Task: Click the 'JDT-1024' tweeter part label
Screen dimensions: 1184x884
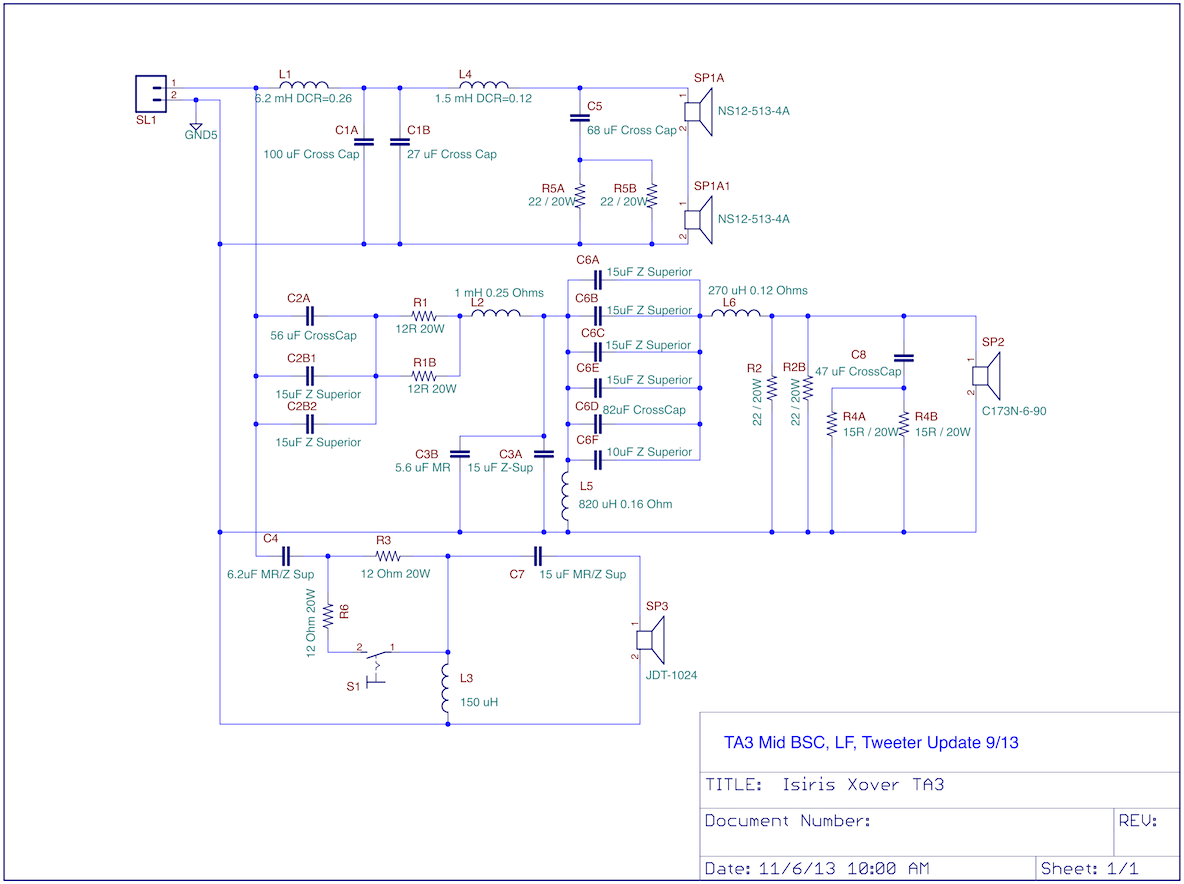Action: point(671,676)
